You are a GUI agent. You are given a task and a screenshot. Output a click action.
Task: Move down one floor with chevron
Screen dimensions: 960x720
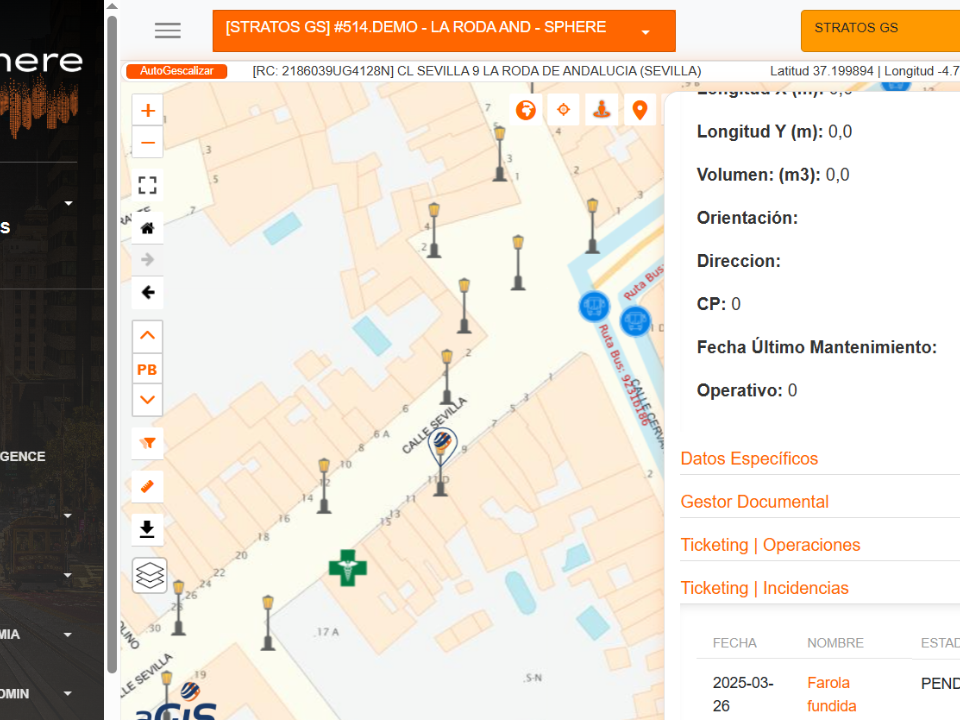tap(148, 400)
